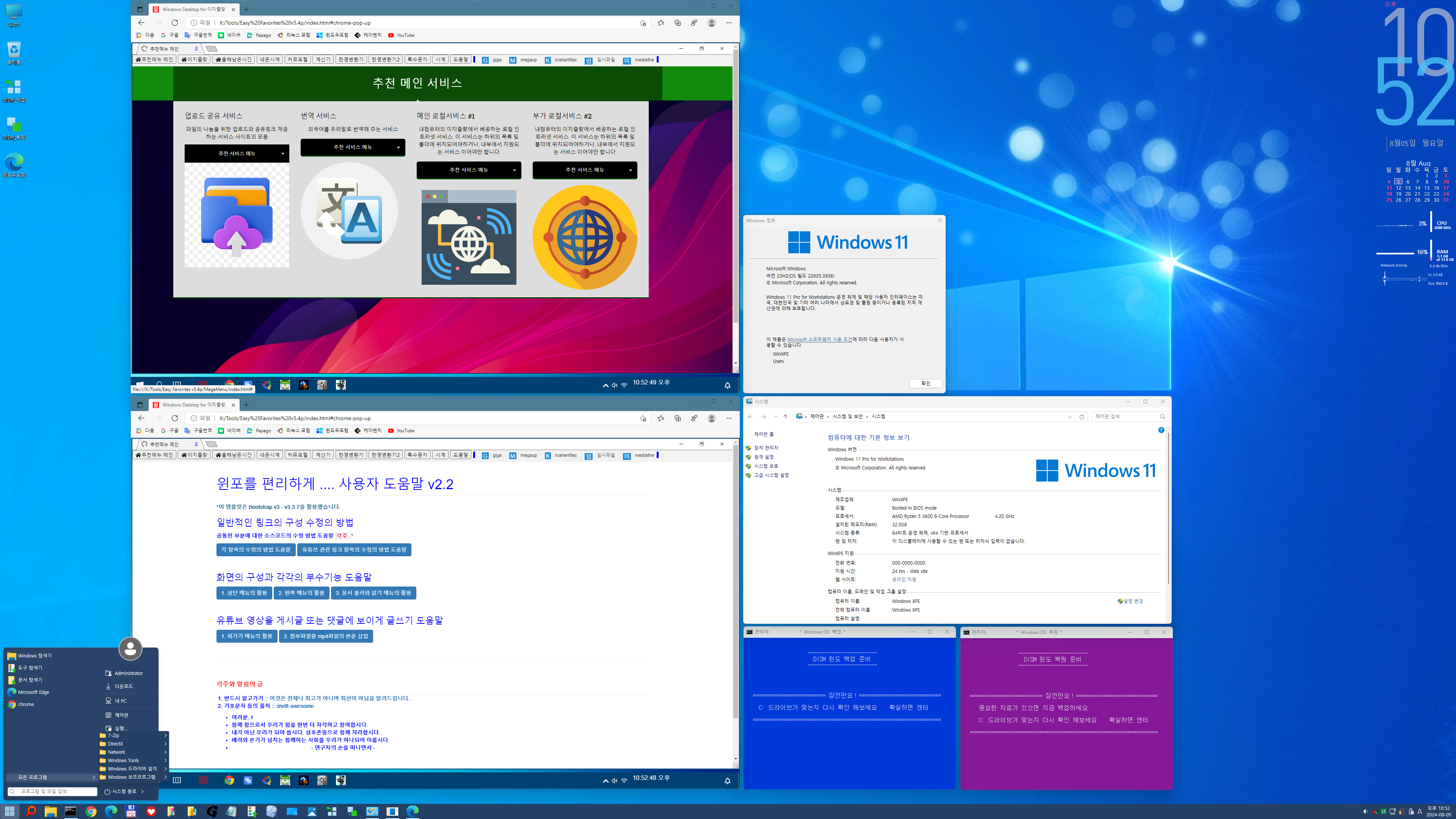Open 도구 탐색기 in the Start menu
The height and width of the screenshot is (819, 1456).
[x=25, y=667]
